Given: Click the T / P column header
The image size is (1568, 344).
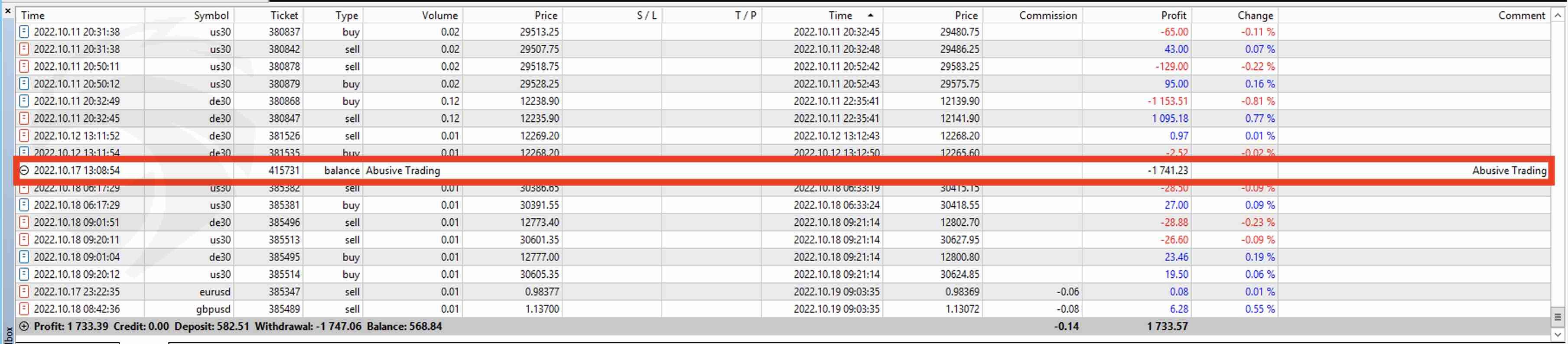Looking at the screenshot, I should 712,15.
